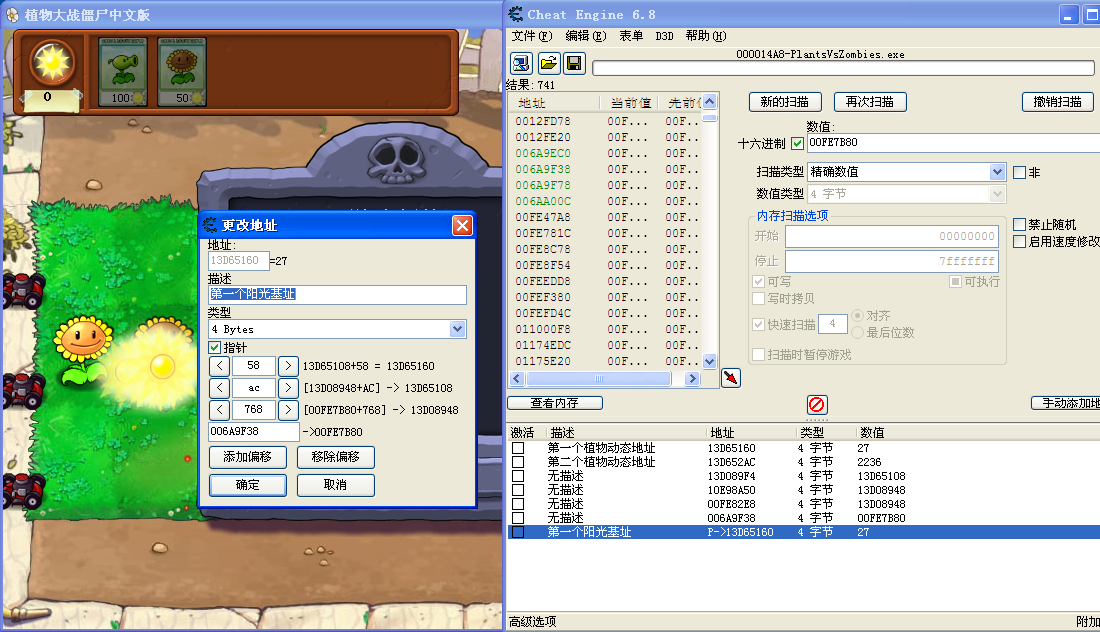Click the floppy disk save icon
This screenshot has width=1100, height=632.
(x=574, y=64)
